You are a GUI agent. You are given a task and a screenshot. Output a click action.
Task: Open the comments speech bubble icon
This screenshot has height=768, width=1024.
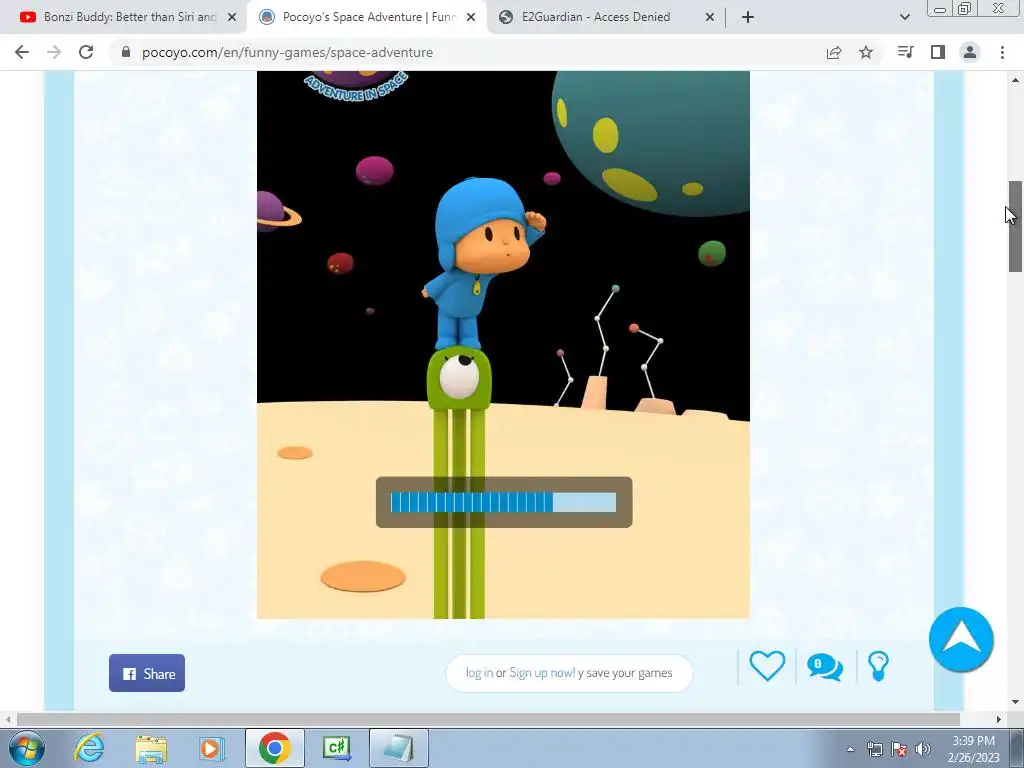(x=825, y=667)
